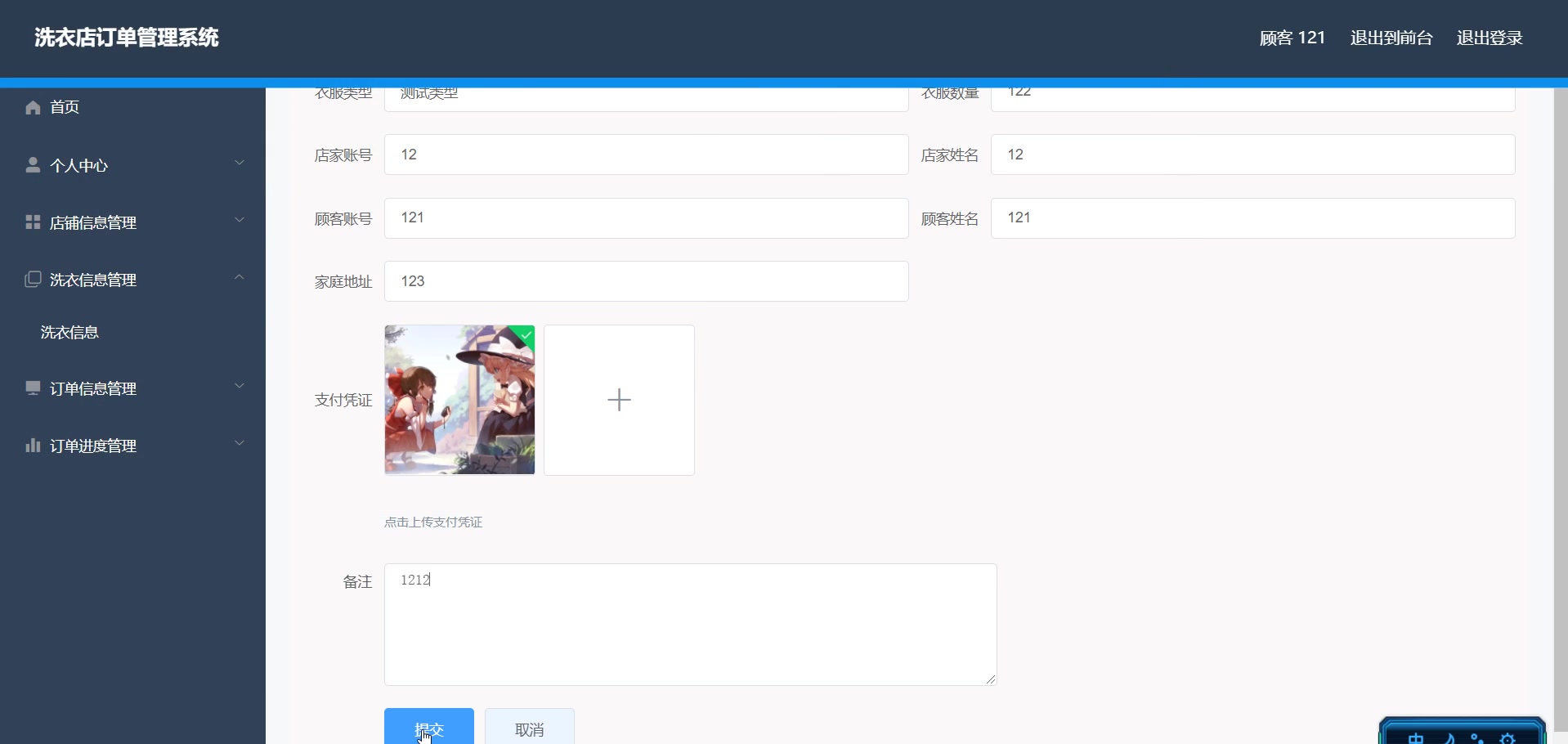Click the 店家姓名 input field
The height and width of the screenshot is (744, 1568).
(x=1253, y=155)
